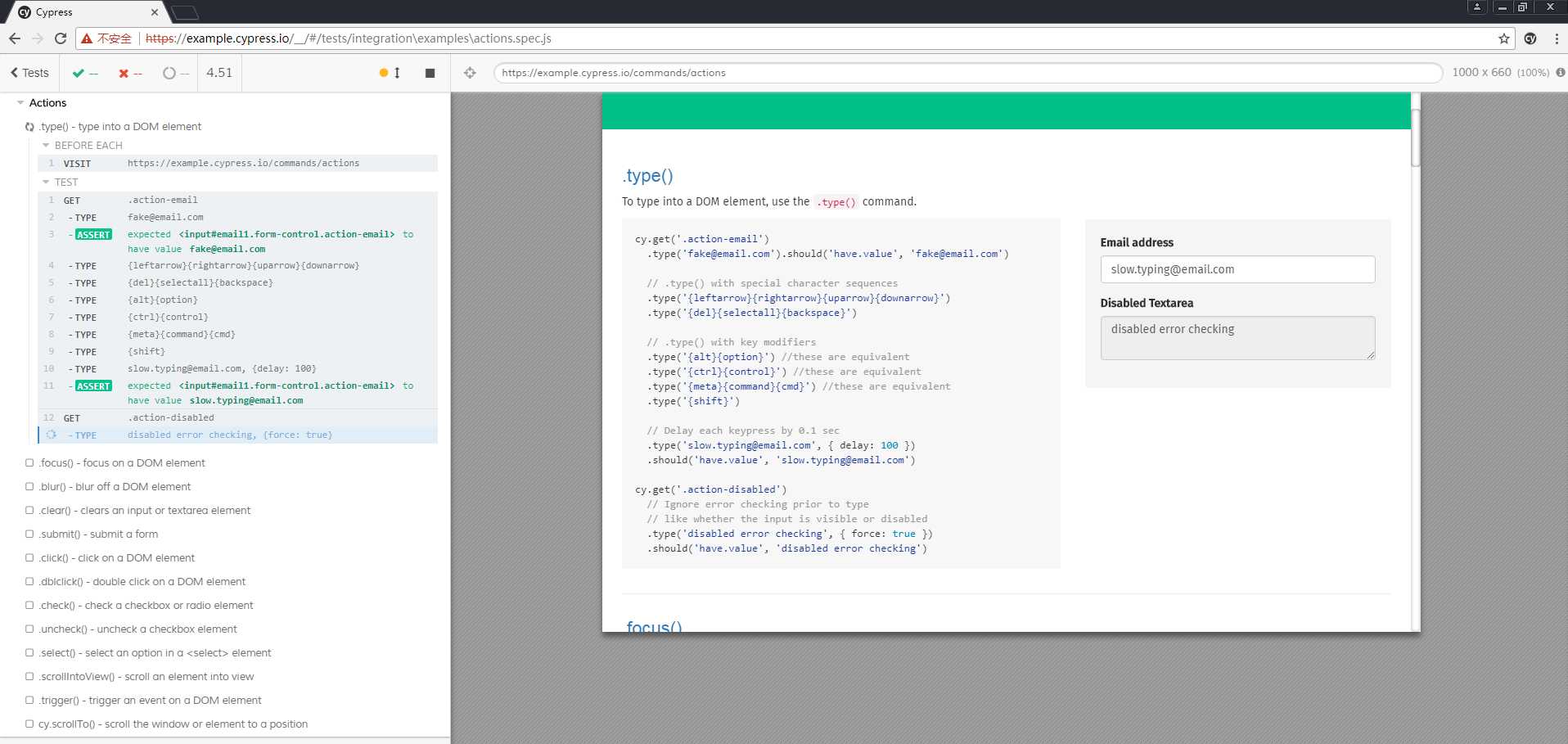Click the pending tests circle counter
Image resolution: width=1568 pixels, height=744 pixels.
click(176, 73)
